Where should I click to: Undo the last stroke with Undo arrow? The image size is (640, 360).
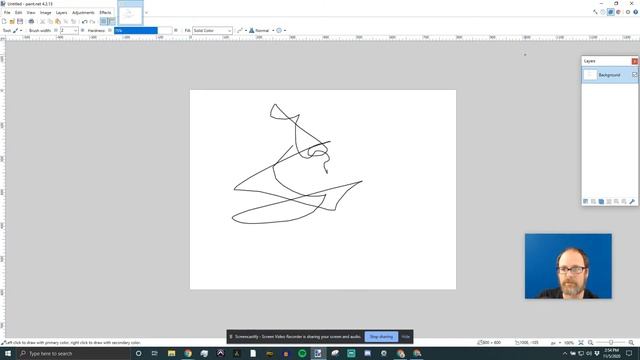[84, 21]
